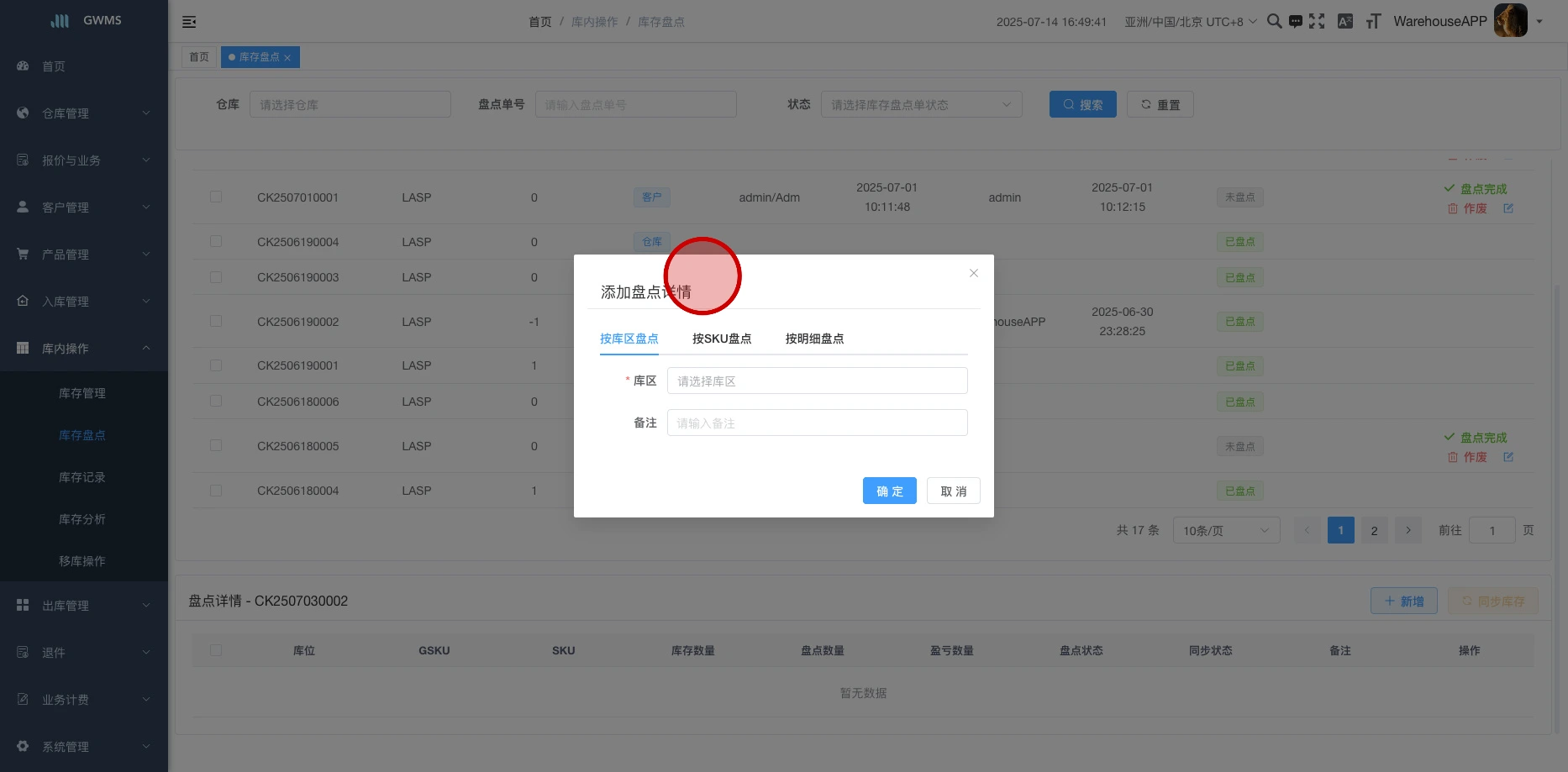Close the 添加盘点详情 dialog
Viewport: 1568px width, 772px height.
(x=974, y=273)
